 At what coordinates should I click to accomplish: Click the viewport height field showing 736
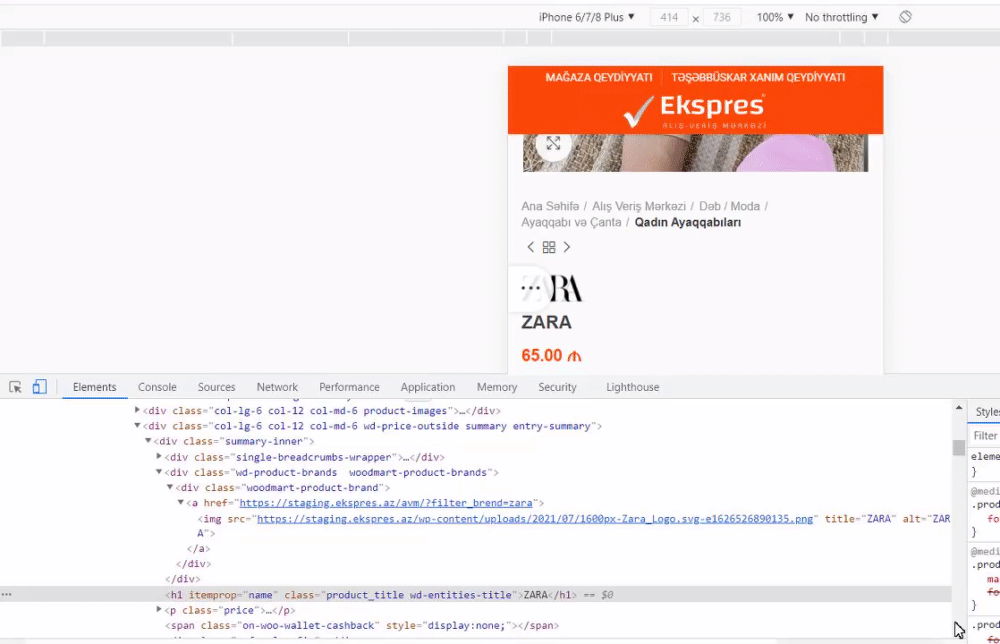[x=722, y=17]
